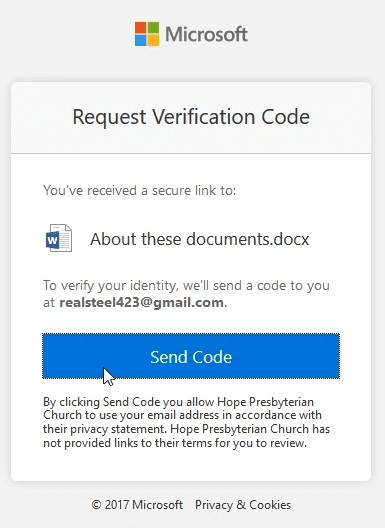Click the Microsoft four-square logo
The image size is (385, 528).
coord(147,34)
